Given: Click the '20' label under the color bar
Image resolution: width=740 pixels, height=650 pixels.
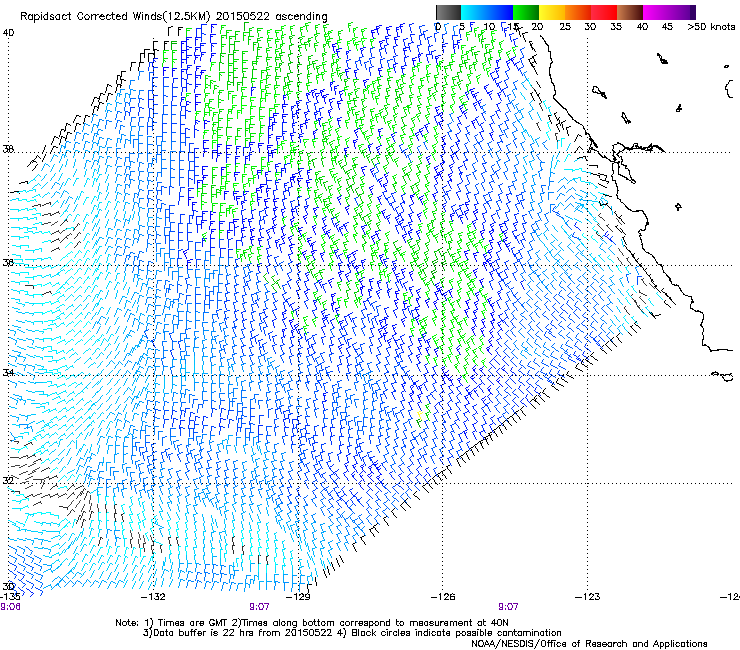Looking at the screenshot, I should pos(537,27).
